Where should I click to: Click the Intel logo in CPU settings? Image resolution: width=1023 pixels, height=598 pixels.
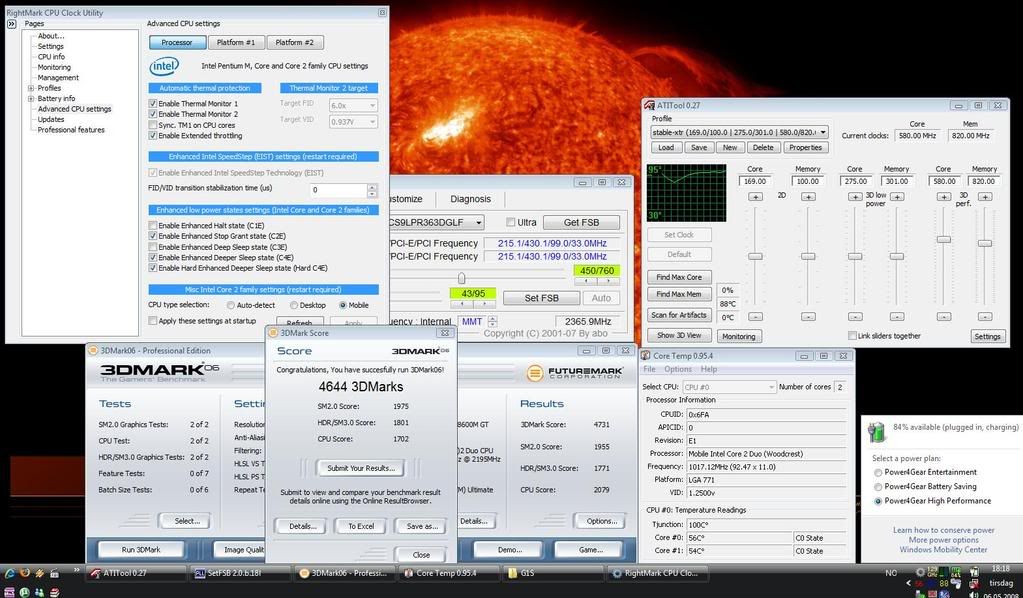point(164,66)
